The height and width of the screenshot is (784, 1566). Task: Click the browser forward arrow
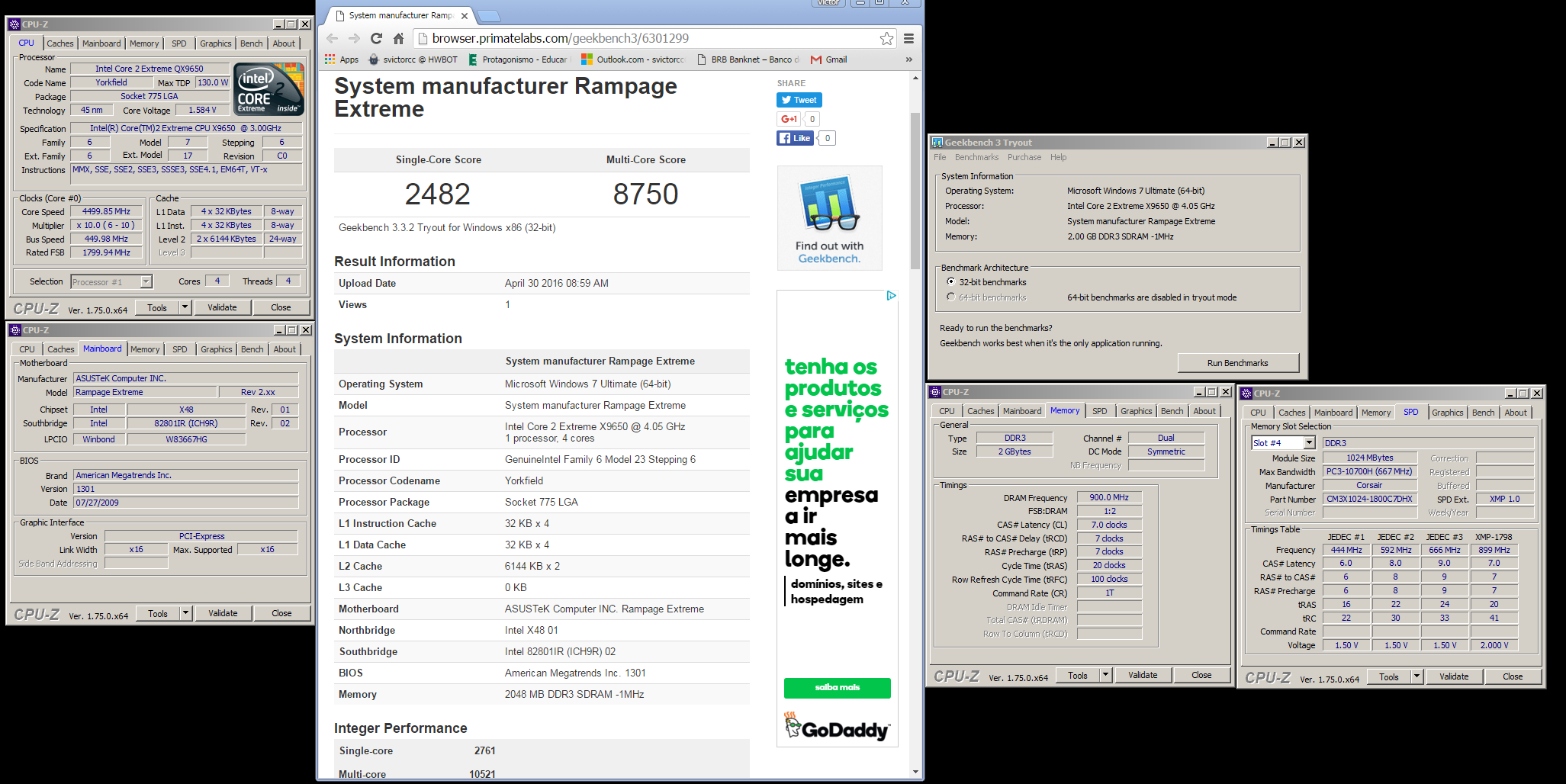click(354, 38)
